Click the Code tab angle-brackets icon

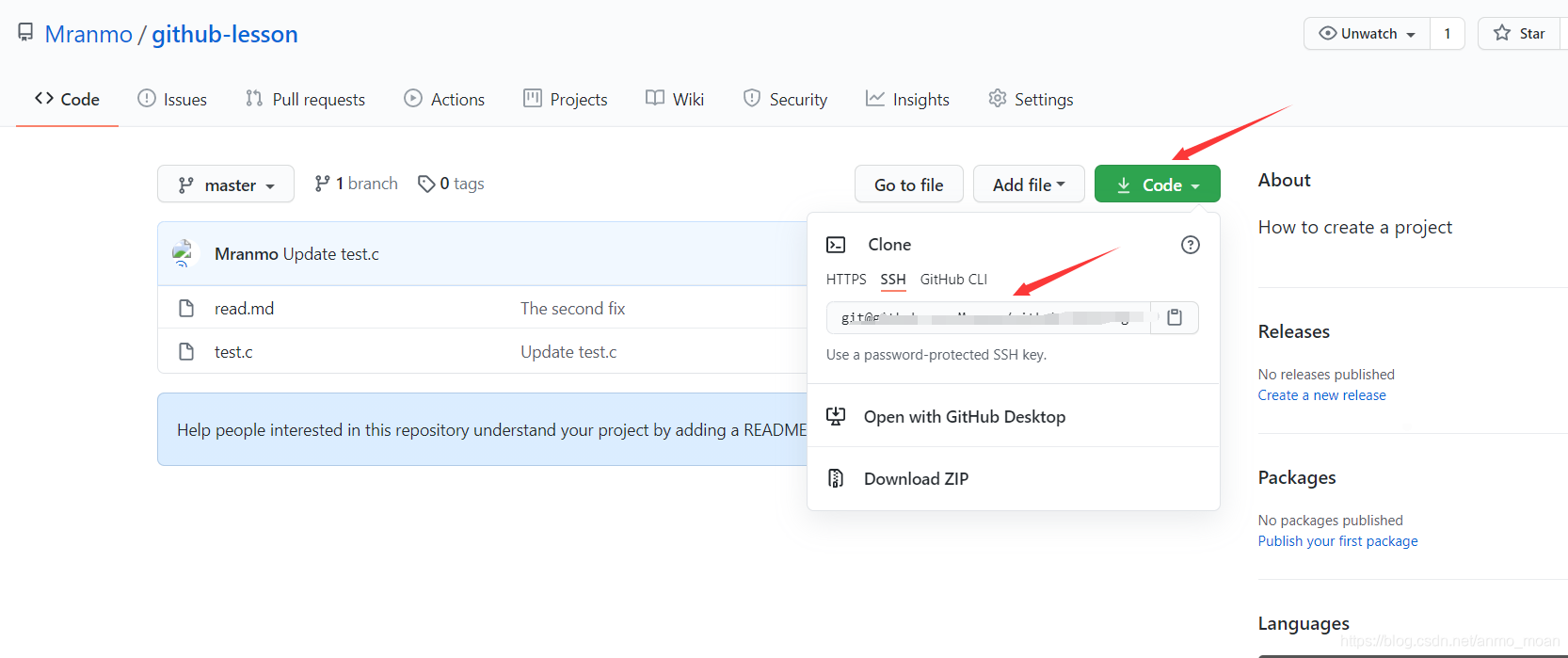(x=44, y=98)
